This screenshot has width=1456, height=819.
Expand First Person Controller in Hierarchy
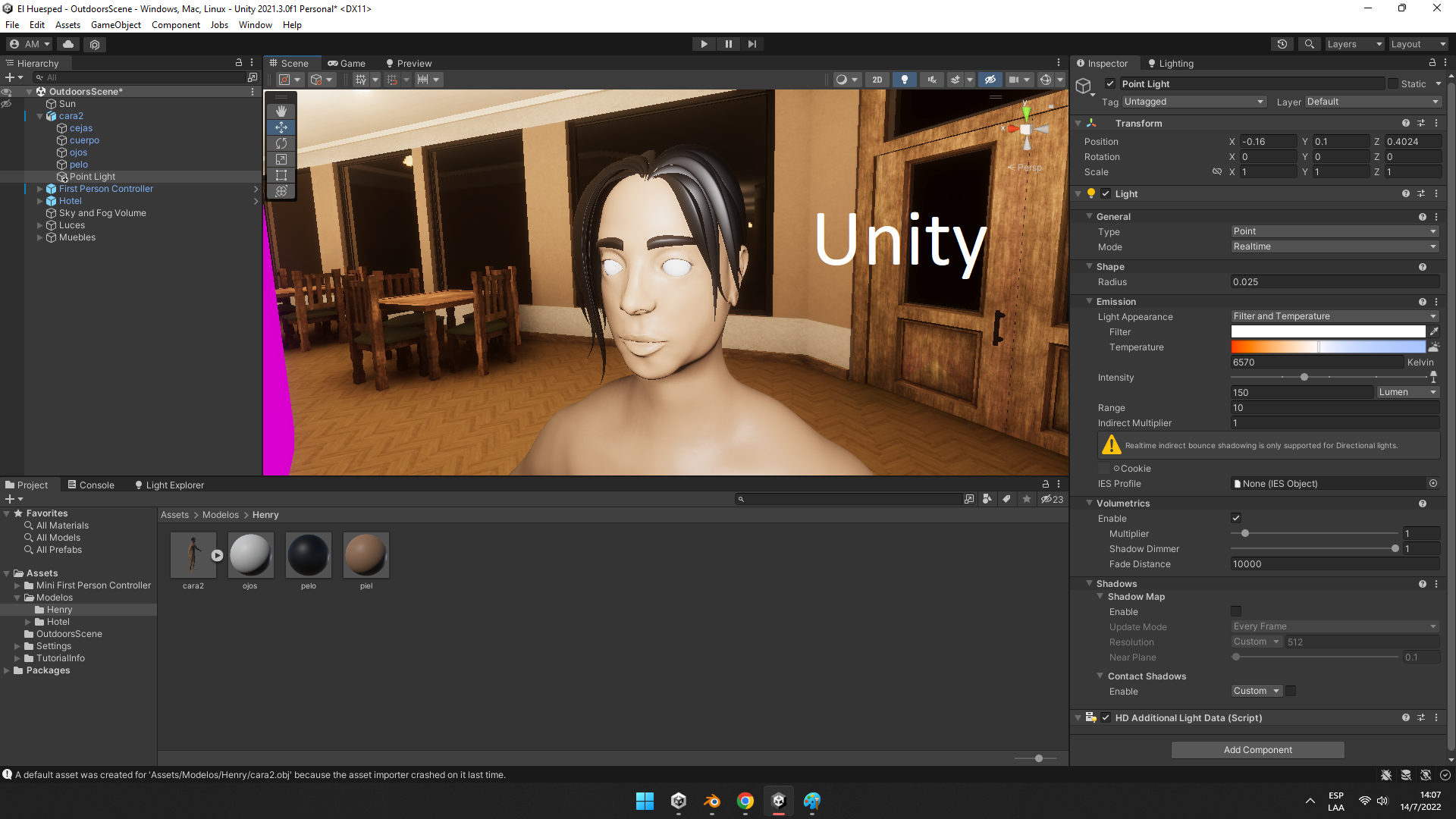(40, 189)
